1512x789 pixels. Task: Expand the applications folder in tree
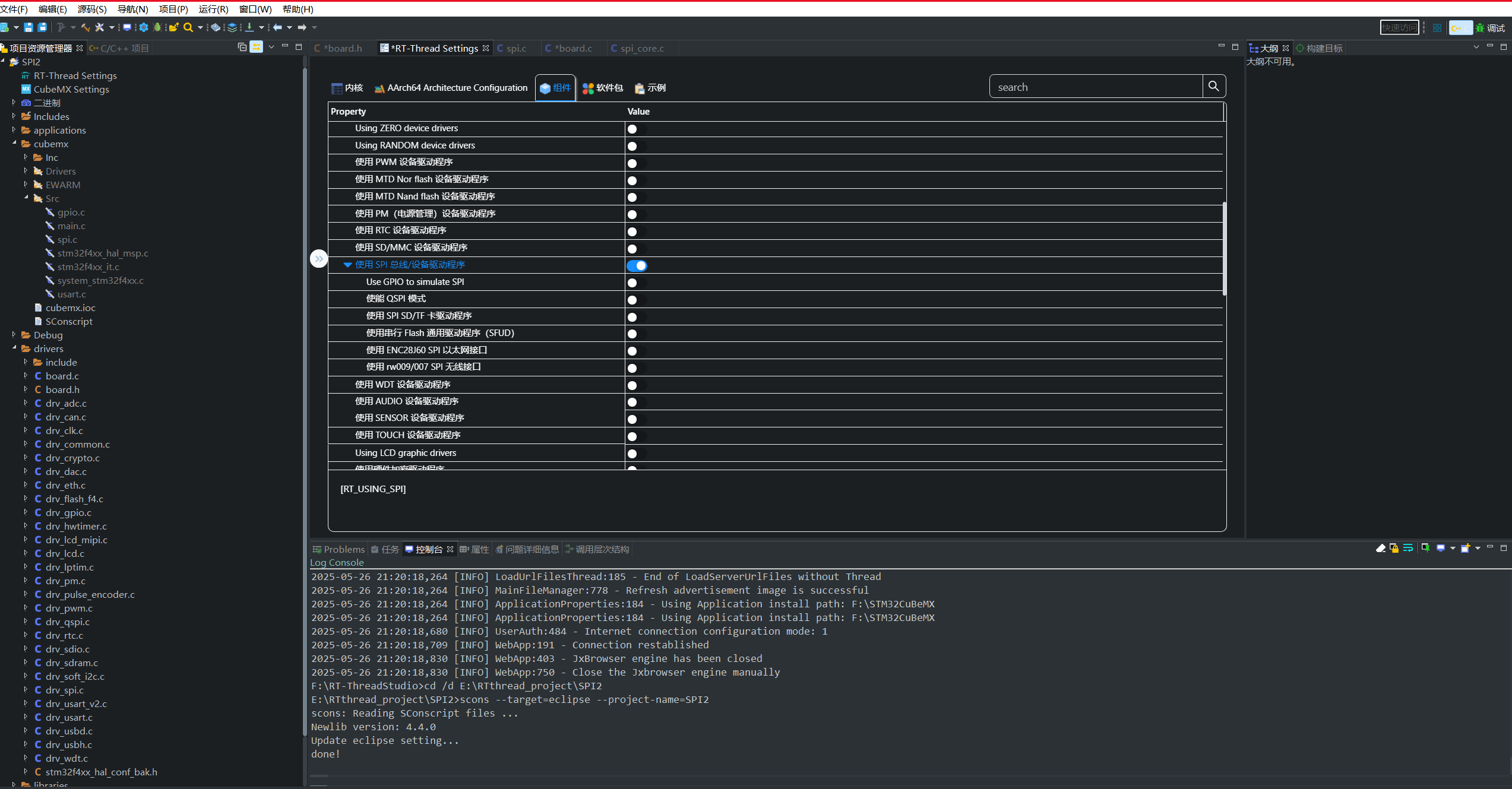pyautogui.click(x=14, y=130)
